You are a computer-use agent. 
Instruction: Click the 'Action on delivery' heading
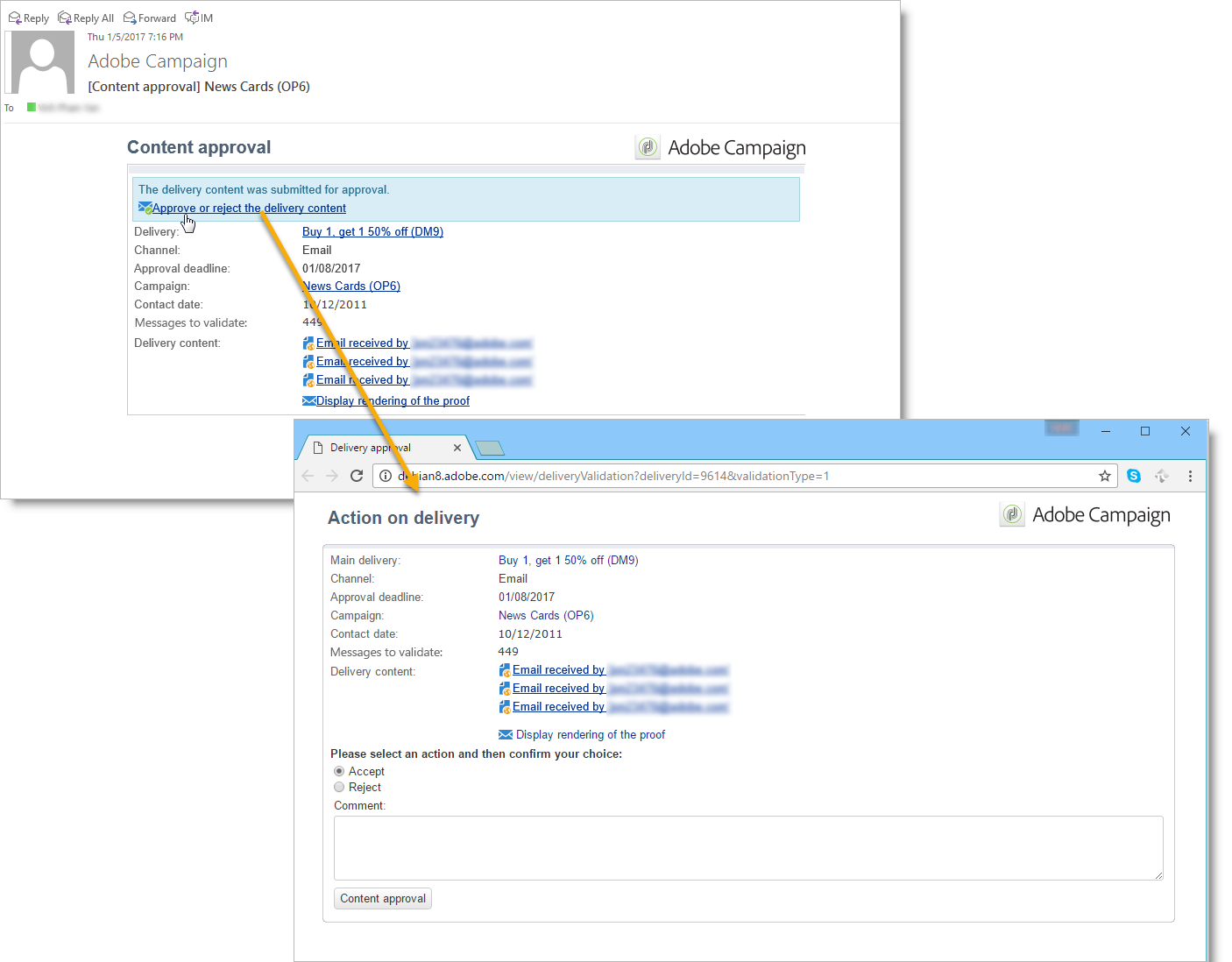tap(403, 518)
